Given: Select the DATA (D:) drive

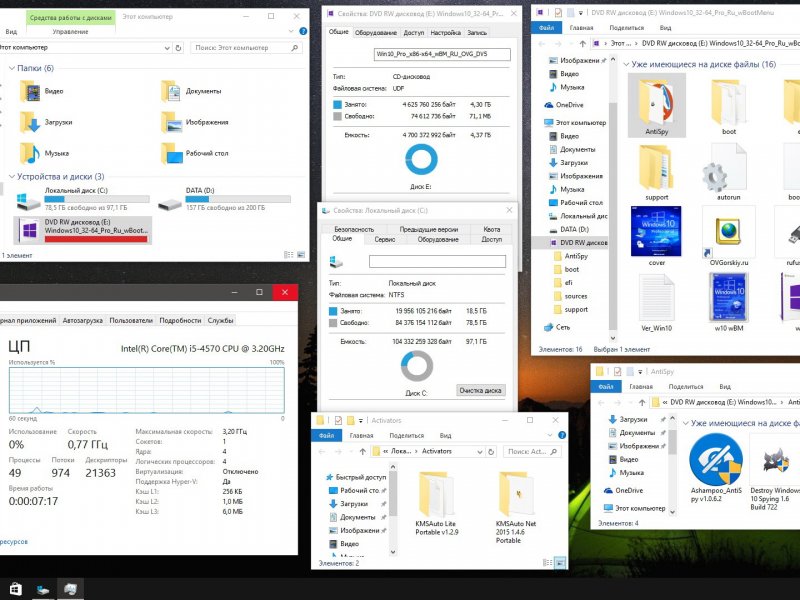Looking at the screenshot, I should tap(224, 199).
